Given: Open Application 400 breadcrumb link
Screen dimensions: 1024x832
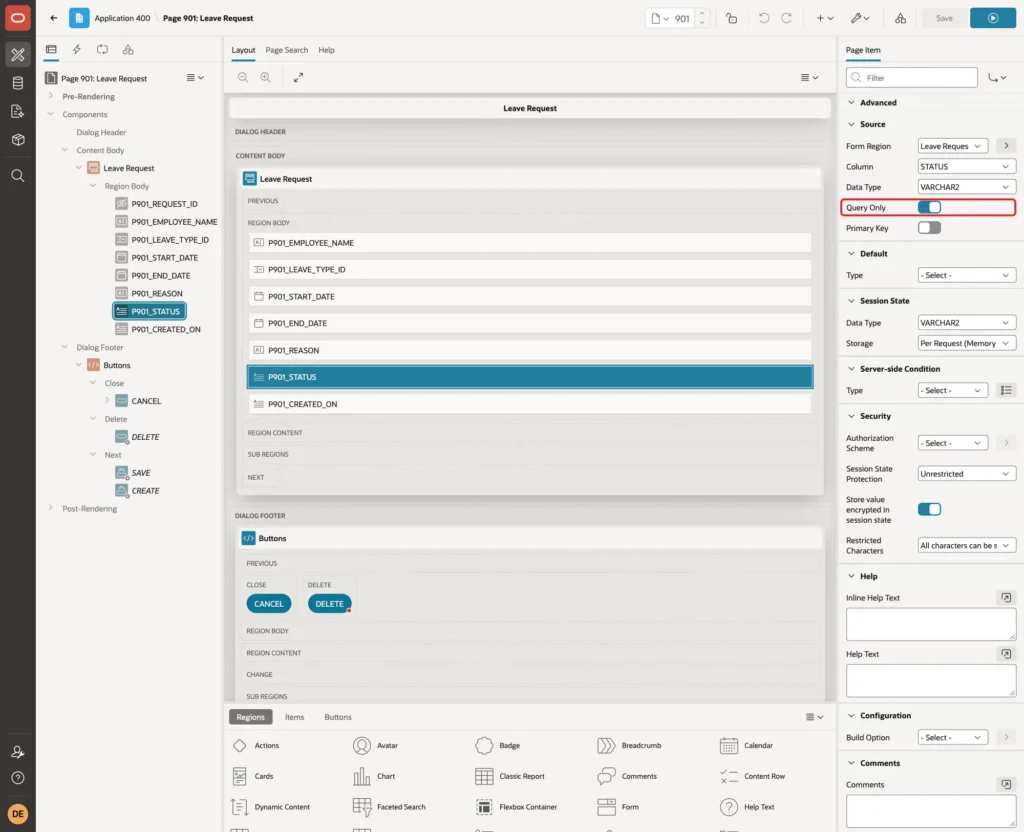Looking at the screenshot, I should 122,18.
